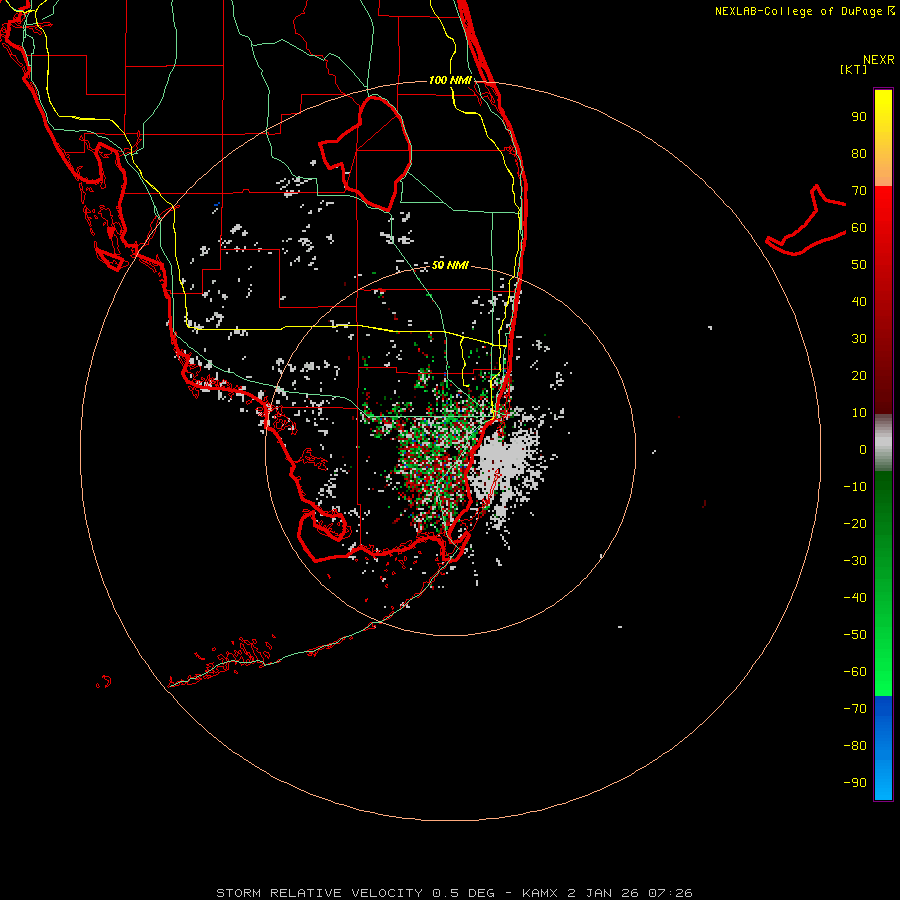Click the 30 value on the velocity scale
This screenshot has width=900, height=900.
click(859, 339)
